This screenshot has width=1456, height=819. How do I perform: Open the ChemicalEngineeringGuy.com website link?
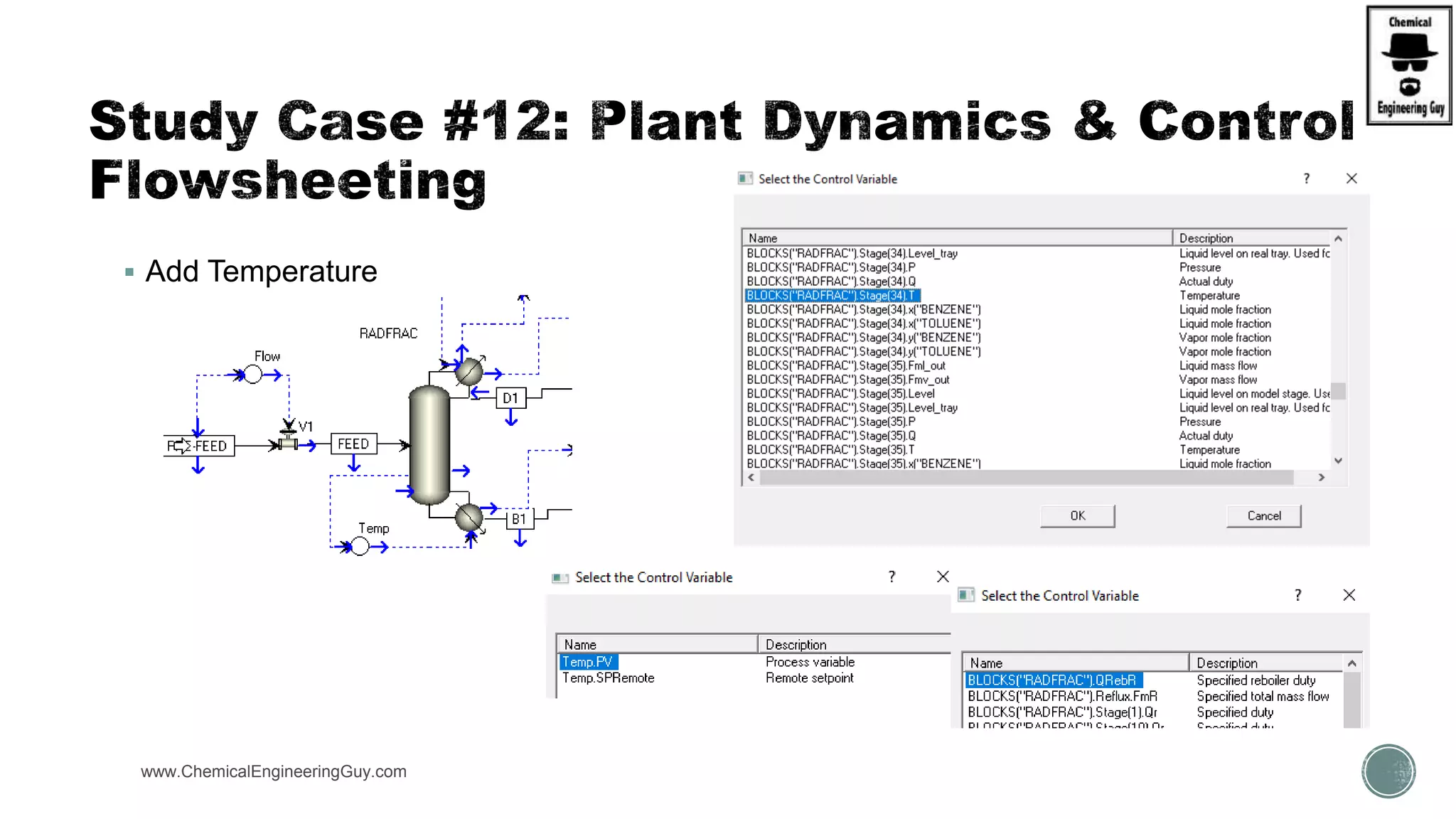click(273, 772)
